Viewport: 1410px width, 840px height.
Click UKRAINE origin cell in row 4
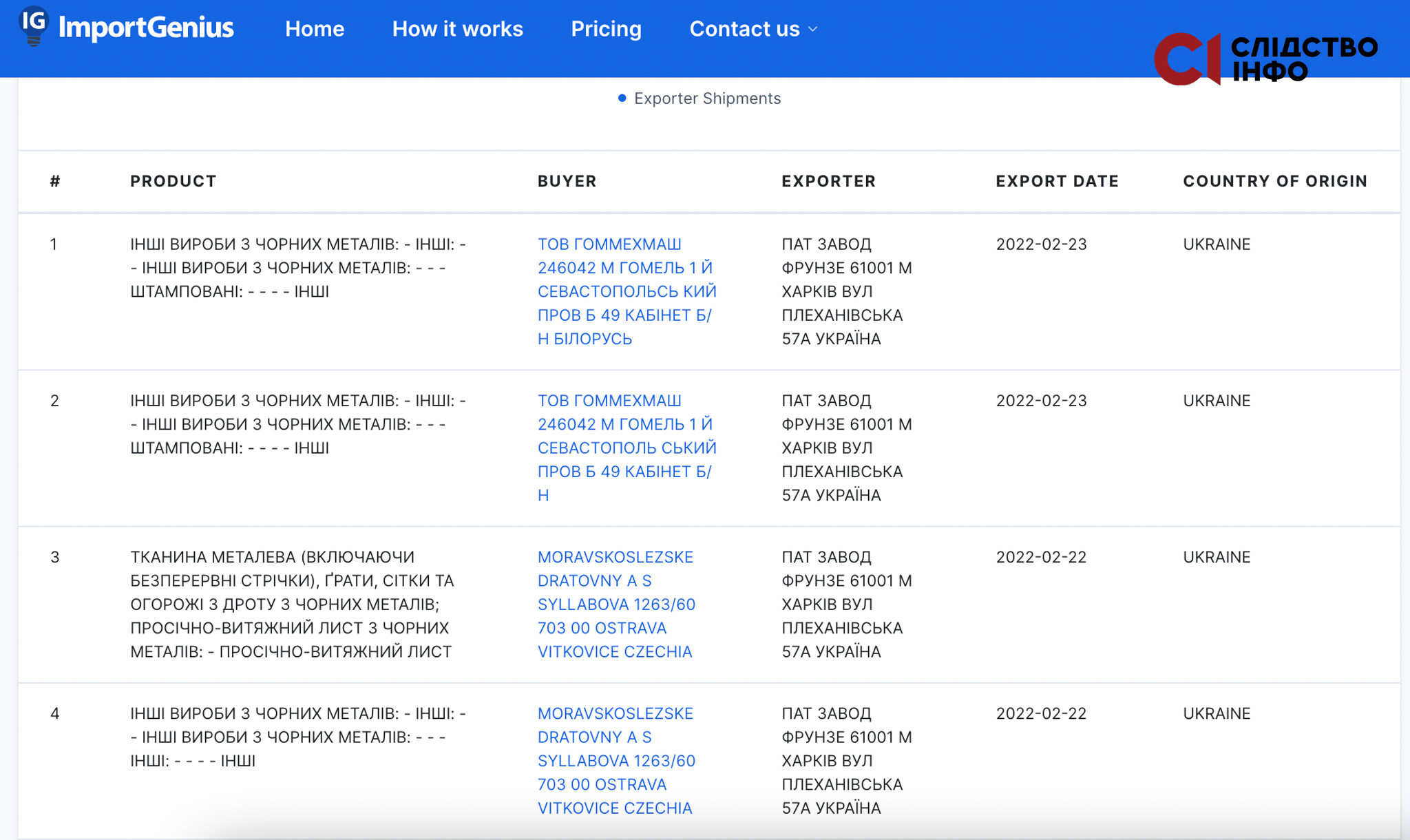pos(1217,713)
